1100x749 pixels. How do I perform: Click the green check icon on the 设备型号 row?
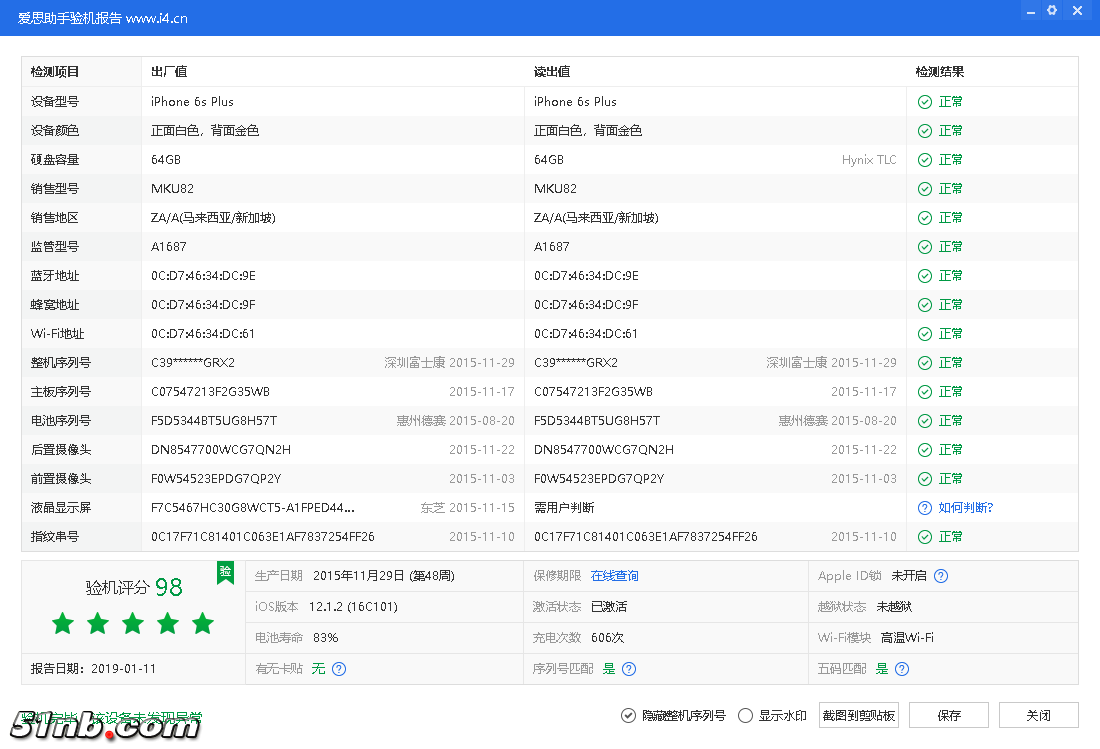924,101
